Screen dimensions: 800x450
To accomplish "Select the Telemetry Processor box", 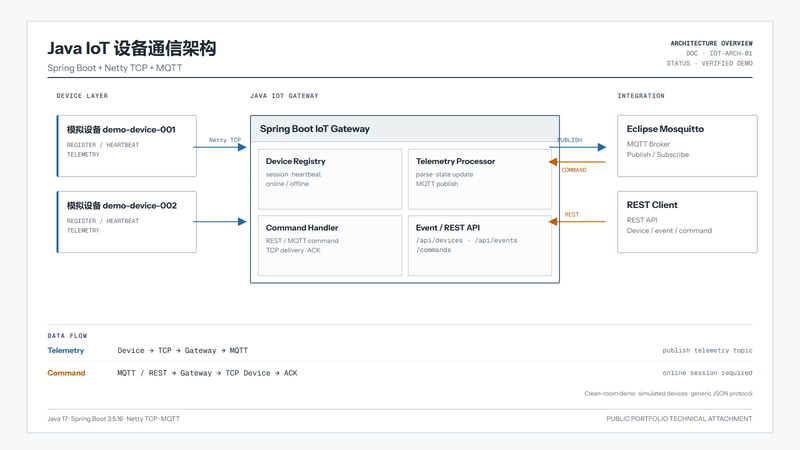I will tap(480, 179).
